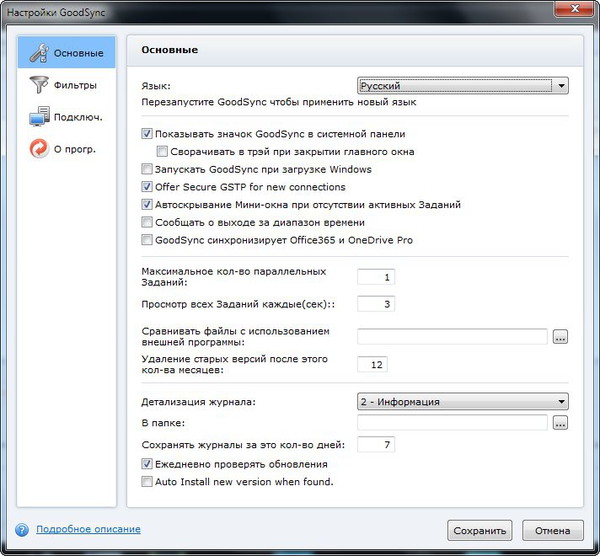
Task: Open the О прогр. section
Action: (76, 149)
